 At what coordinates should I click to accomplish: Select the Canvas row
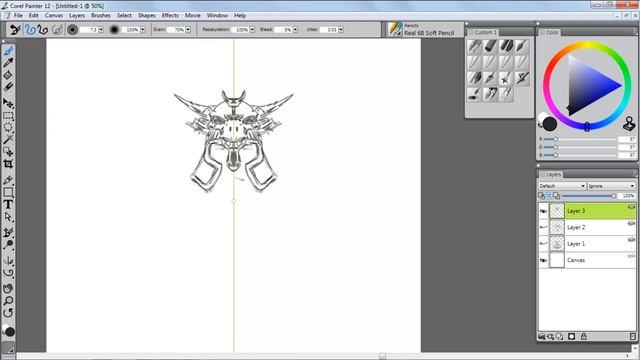pos(587,260)
